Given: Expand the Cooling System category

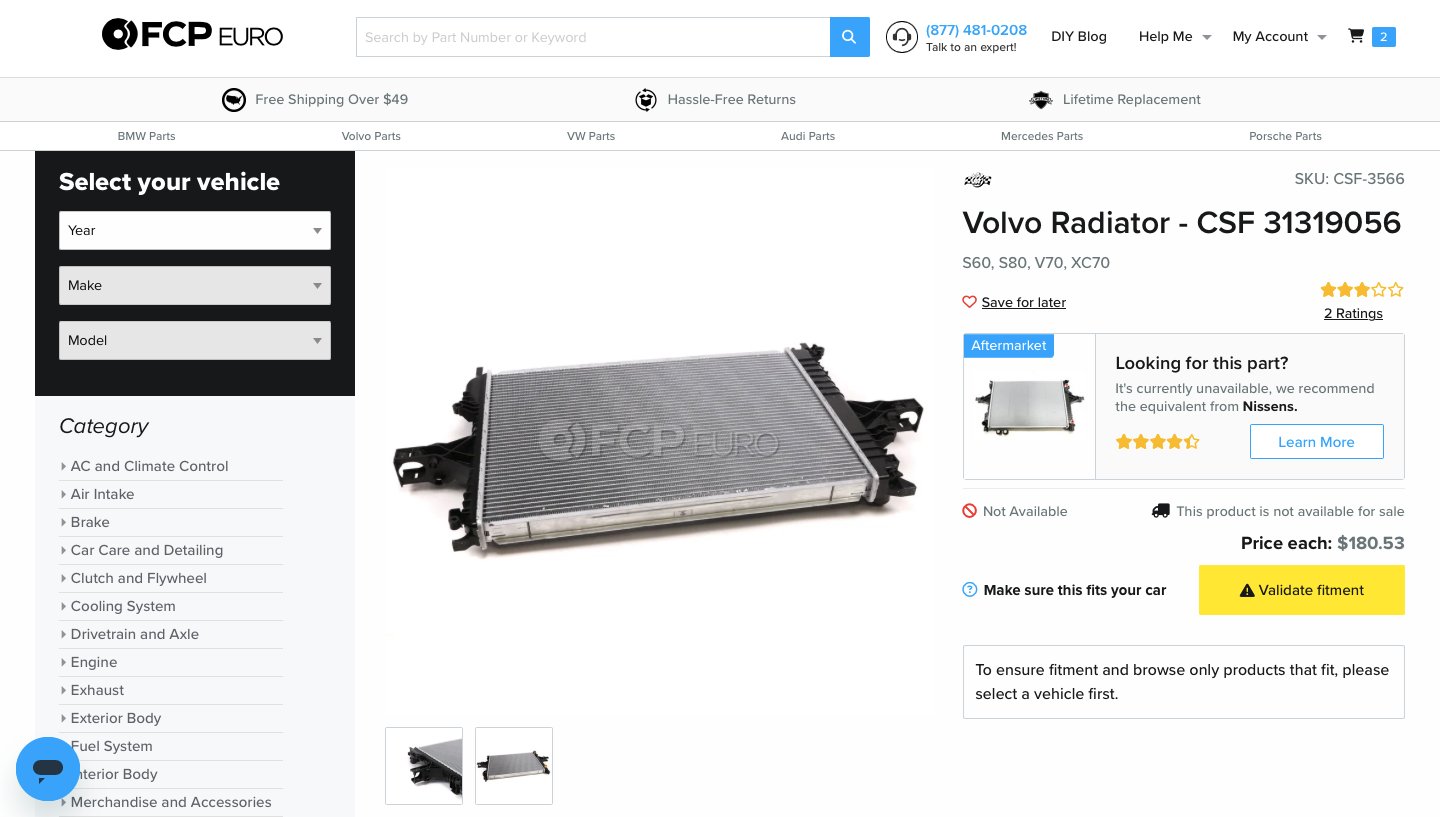Looking at the screenshot, I should 123,606.
